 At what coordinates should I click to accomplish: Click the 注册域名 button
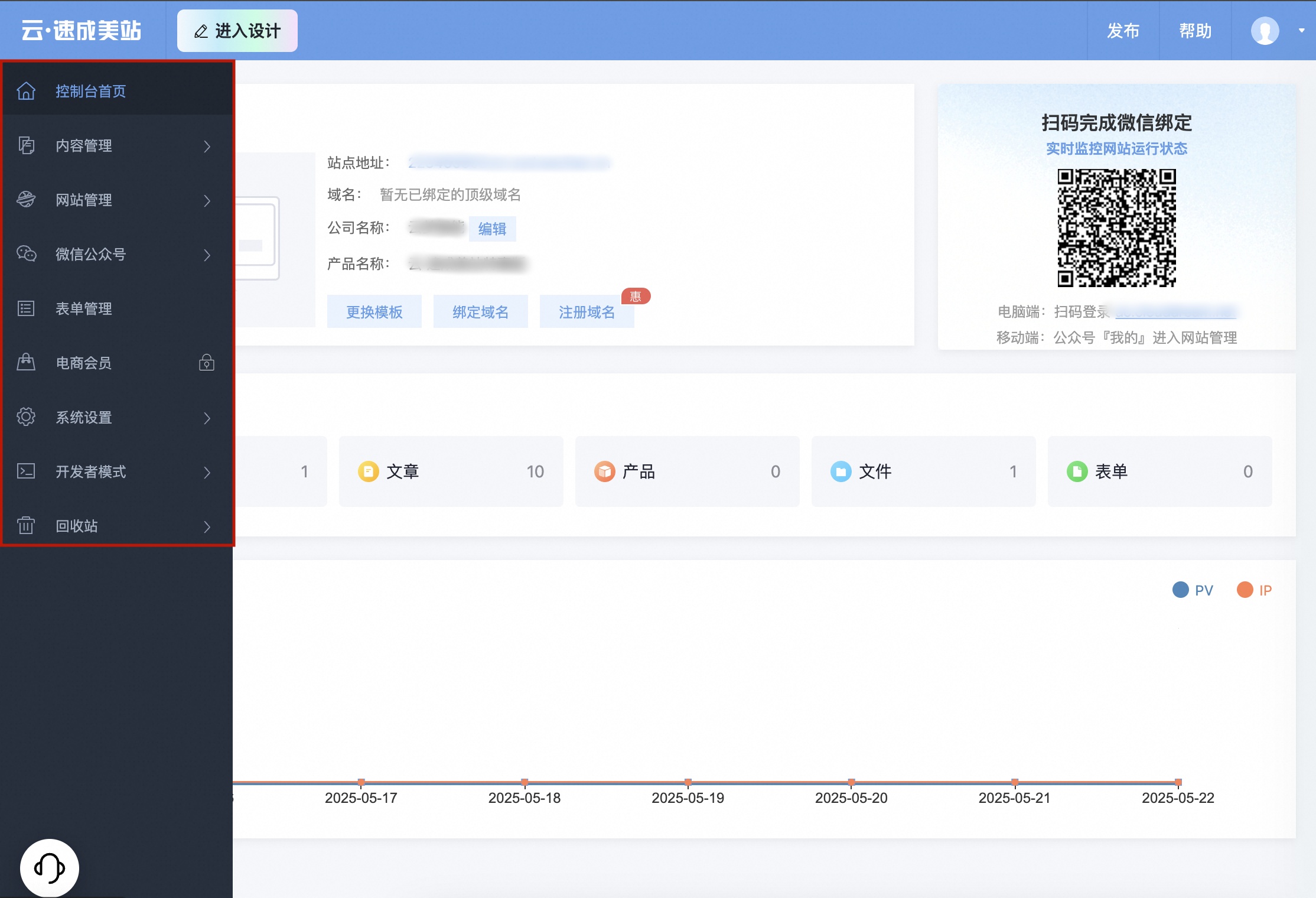(587, 311)
